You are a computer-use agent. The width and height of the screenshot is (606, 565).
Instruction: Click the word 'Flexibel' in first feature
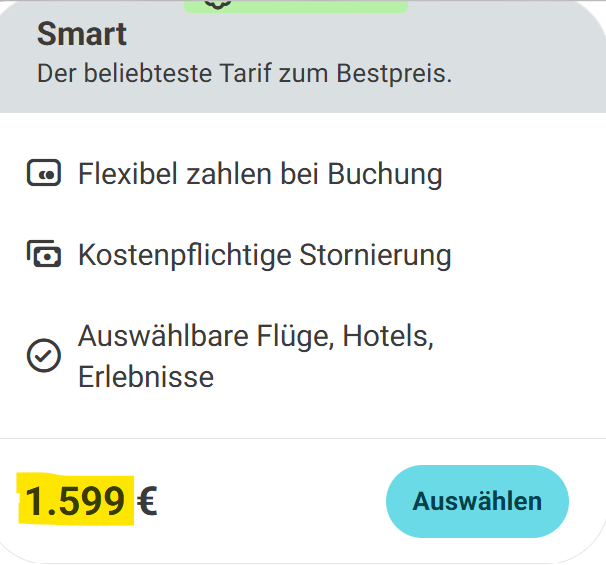pyautogui.click(x=128, y=174)
